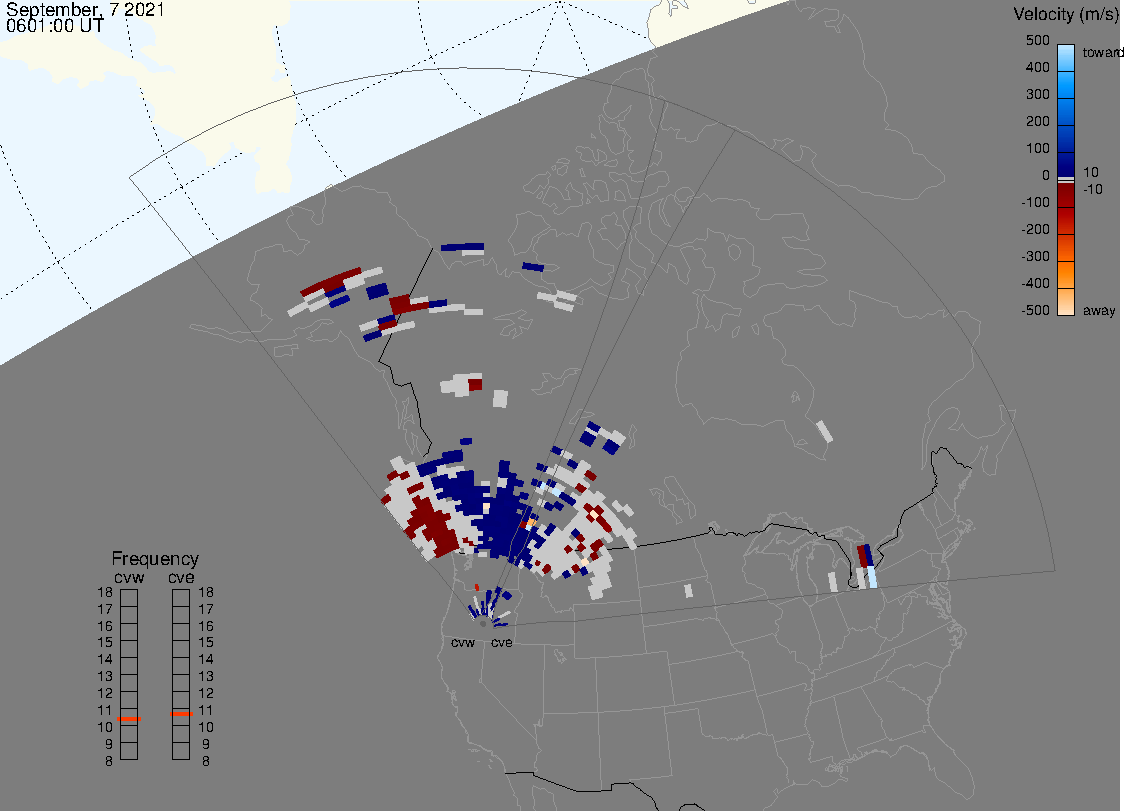
Task: Click the 'cve' frequency column header
Action: pos(181,577)
